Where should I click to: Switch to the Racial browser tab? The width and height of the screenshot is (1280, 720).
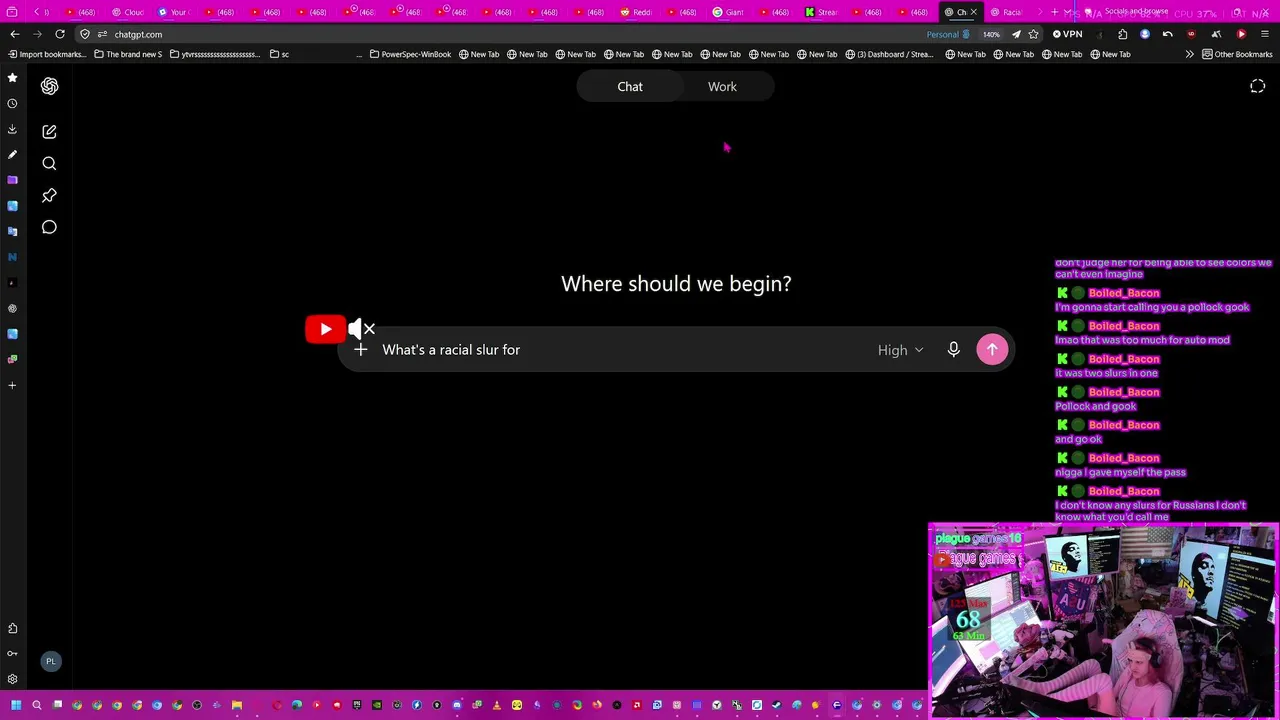pos(1005,12)
